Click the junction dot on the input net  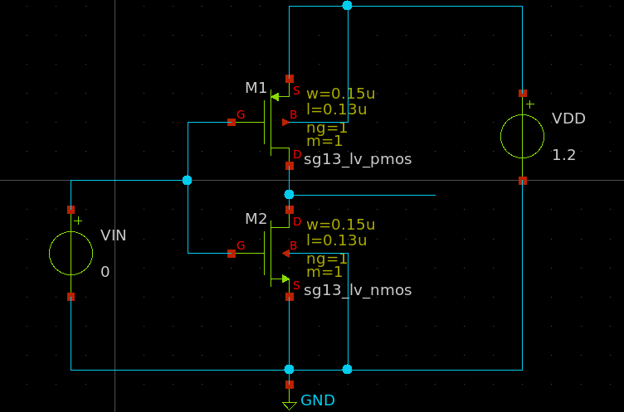pyautogui.click(x=187, y=180)
